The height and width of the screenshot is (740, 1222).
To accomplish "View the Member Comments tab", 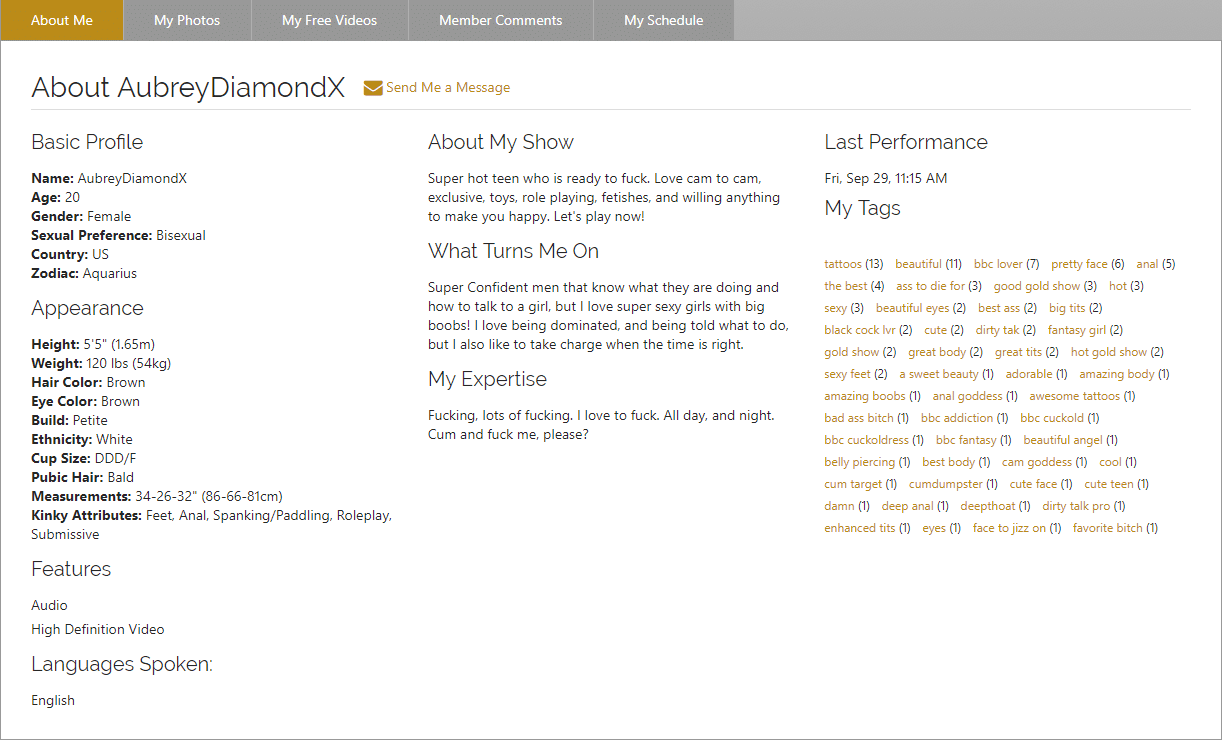I will coord(500,20).
